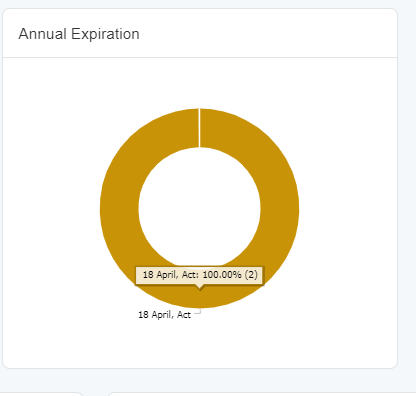Click the bottom arc of the donut under the tooltip
Screen dimensions: 416x396
click(x=199, y=298)
